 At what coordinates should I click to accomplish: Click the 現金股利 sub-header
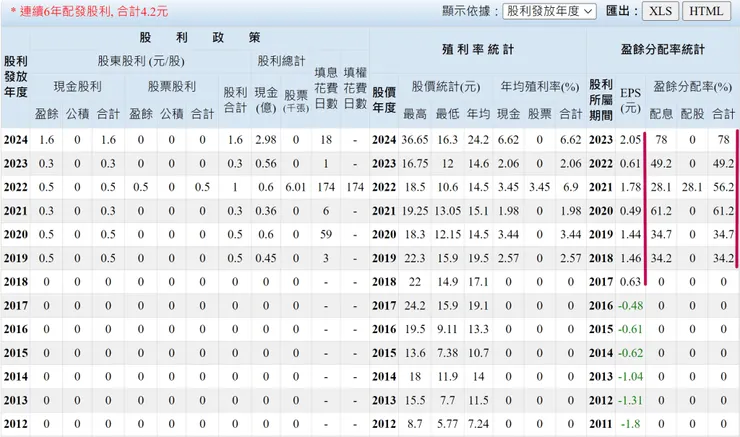click(77, 86)
